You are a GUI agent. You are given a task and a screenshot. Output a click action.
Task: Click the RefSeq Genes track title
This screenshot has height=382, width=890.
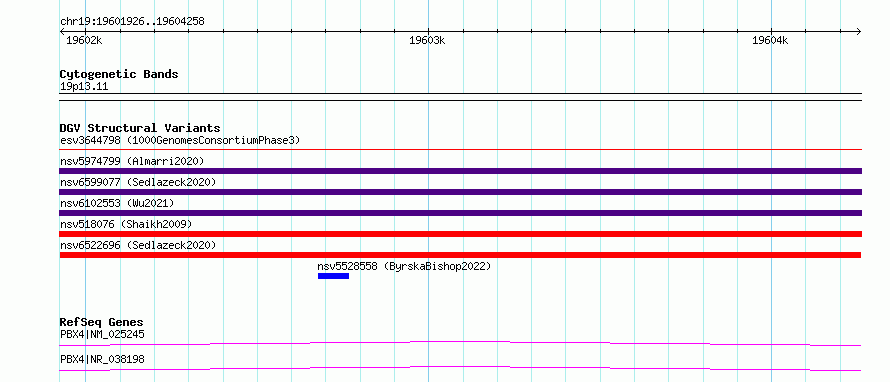point(102,322)
